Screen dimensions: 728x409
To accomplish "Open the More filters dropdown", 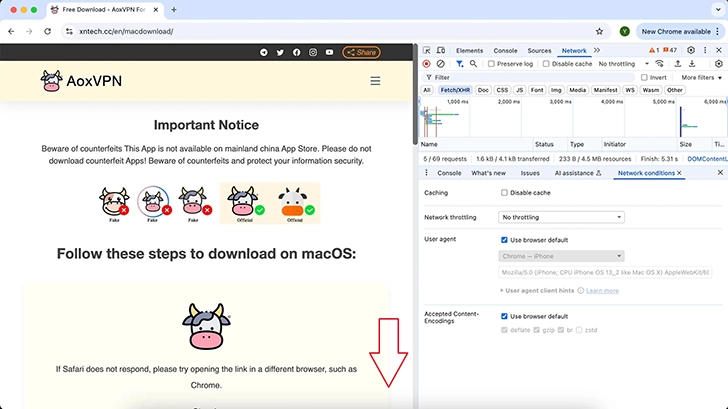I will click(x=702, y=78).
